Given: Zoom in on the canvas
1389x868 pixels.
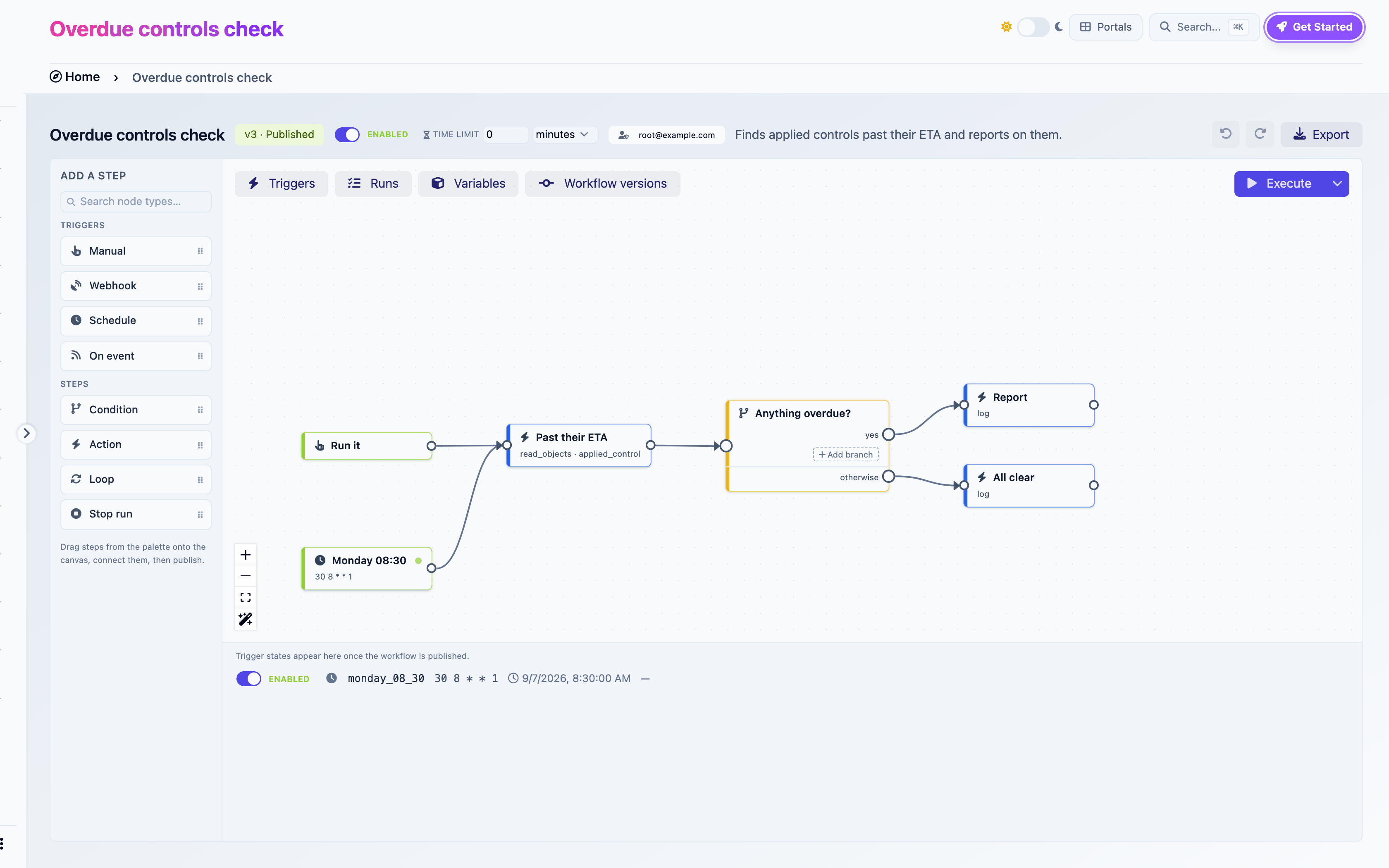Looking at the screenshot, I should [246, 555].
